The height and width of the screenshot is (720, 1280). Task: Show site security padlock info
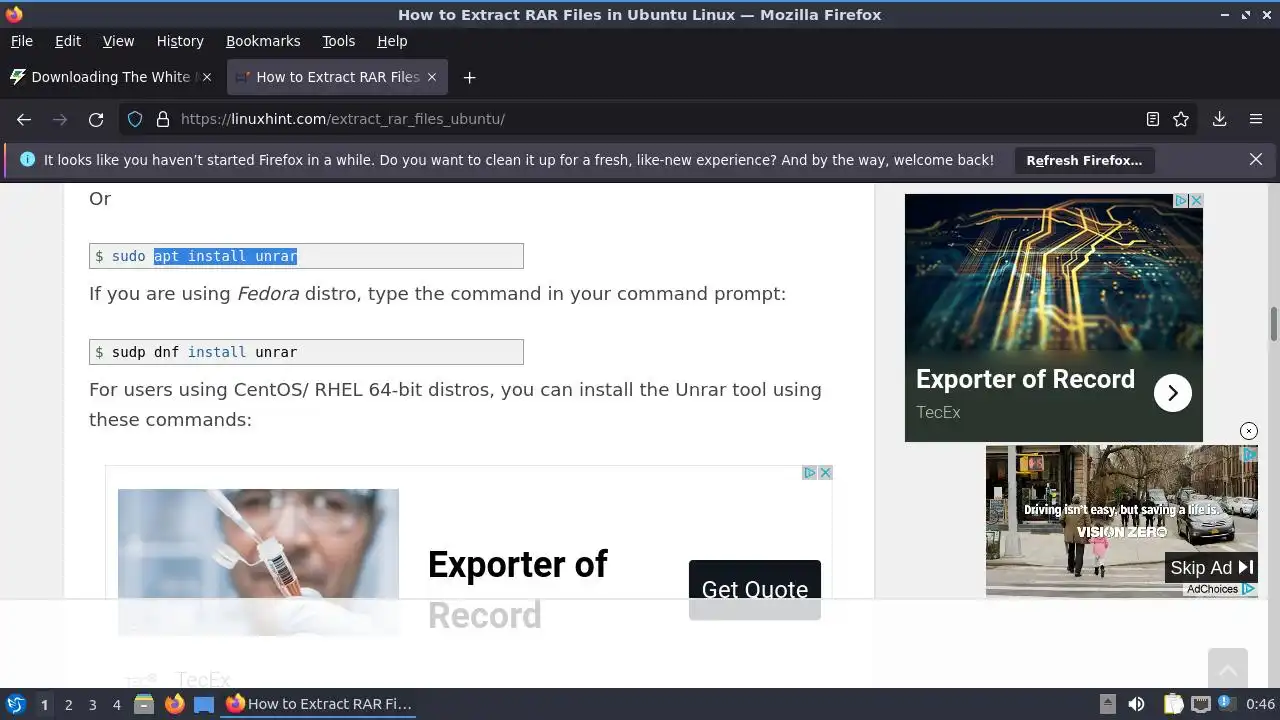coord(163,119)
